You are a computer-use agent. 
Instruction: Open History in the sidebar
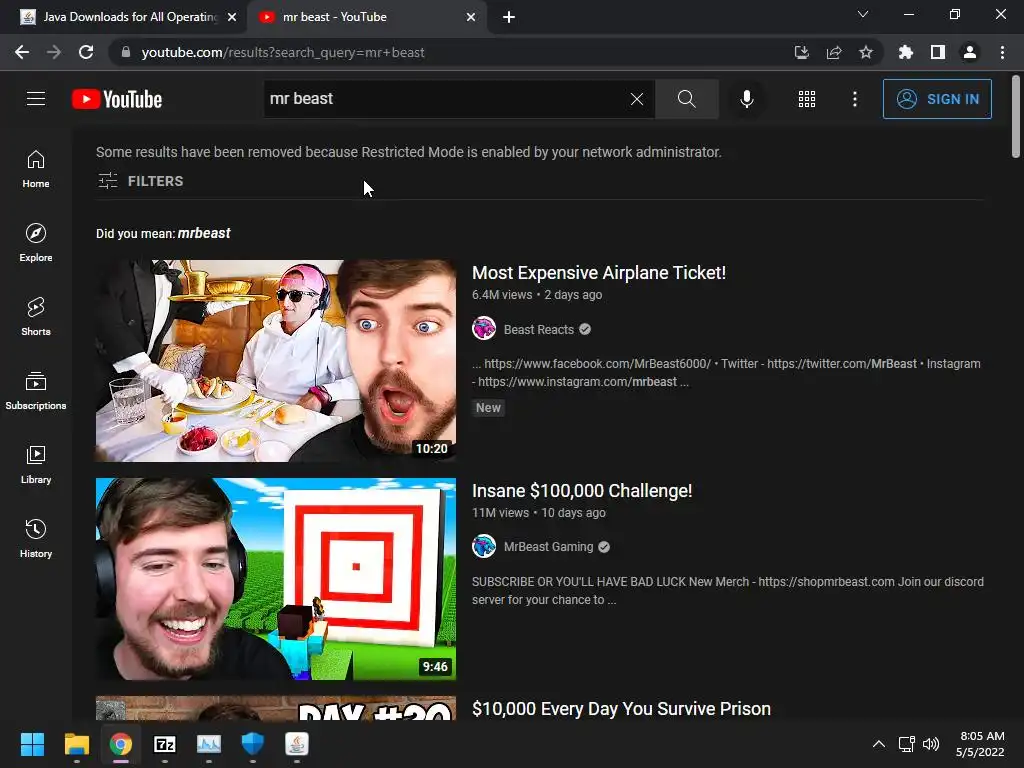36,538
